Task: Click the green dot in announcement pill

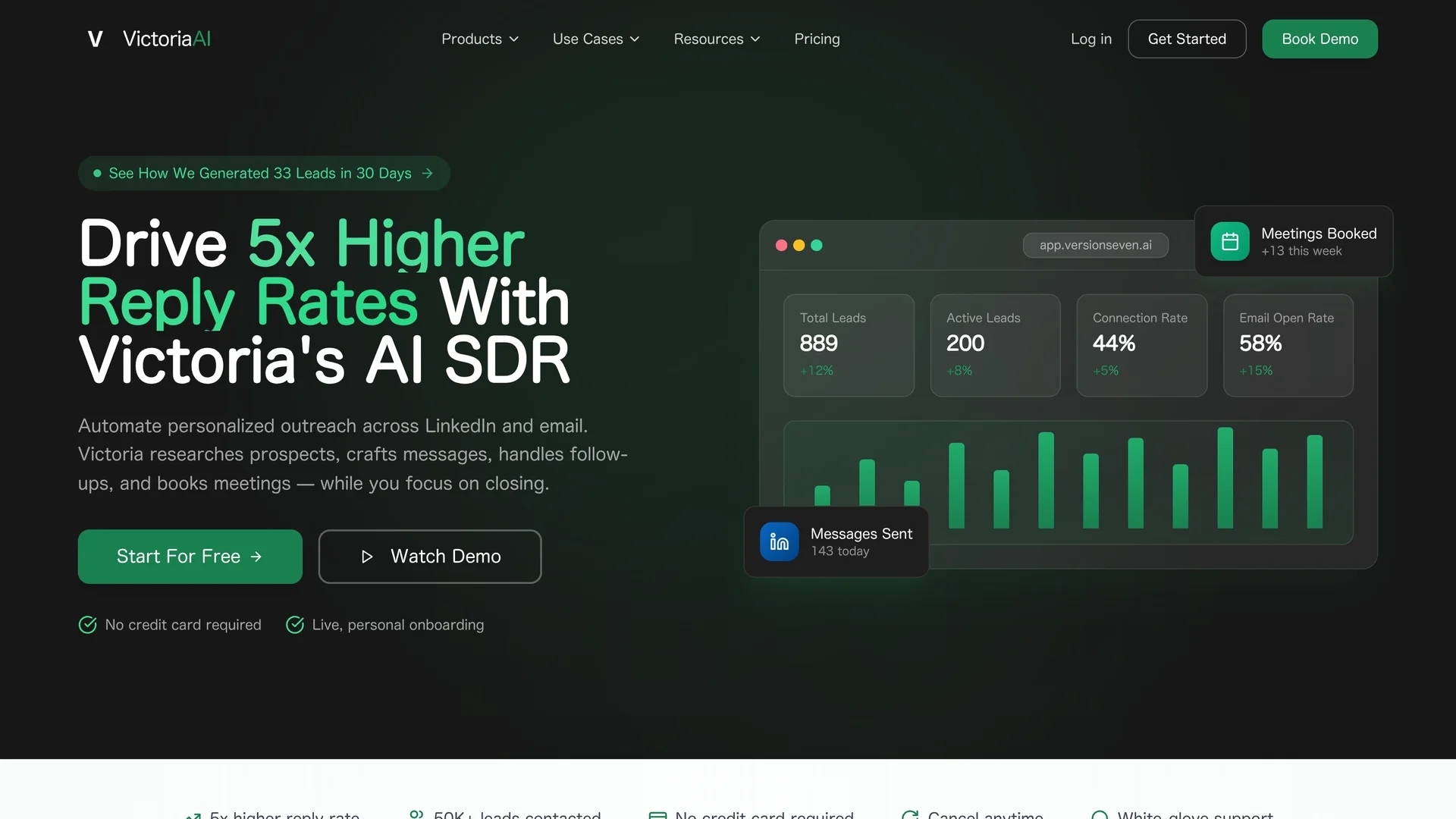Action: pyautogui.click(x=97, y=173)
